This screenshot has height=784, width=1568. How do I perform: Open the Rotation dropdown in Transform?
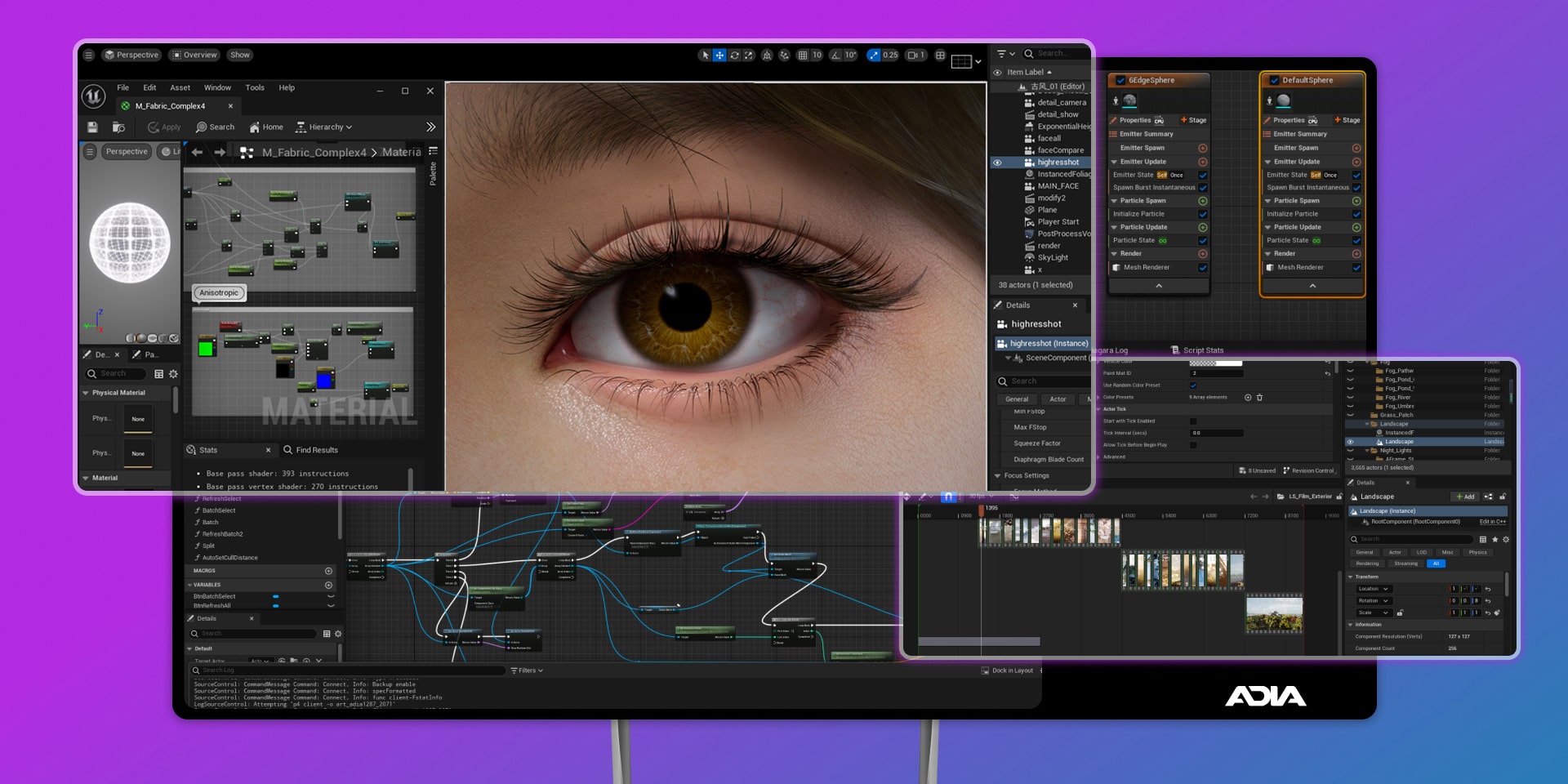point(1373,601)
